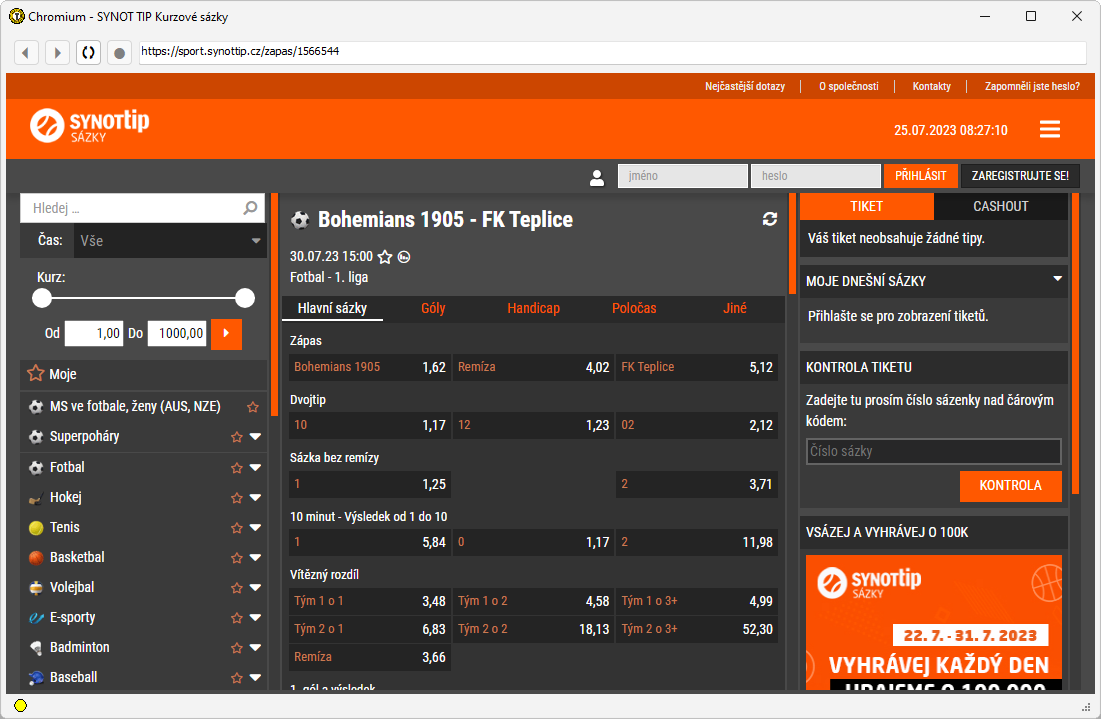Screen dimensions: 1101x719
Task: Open the hamburger menu
Action: [1050, 129]
